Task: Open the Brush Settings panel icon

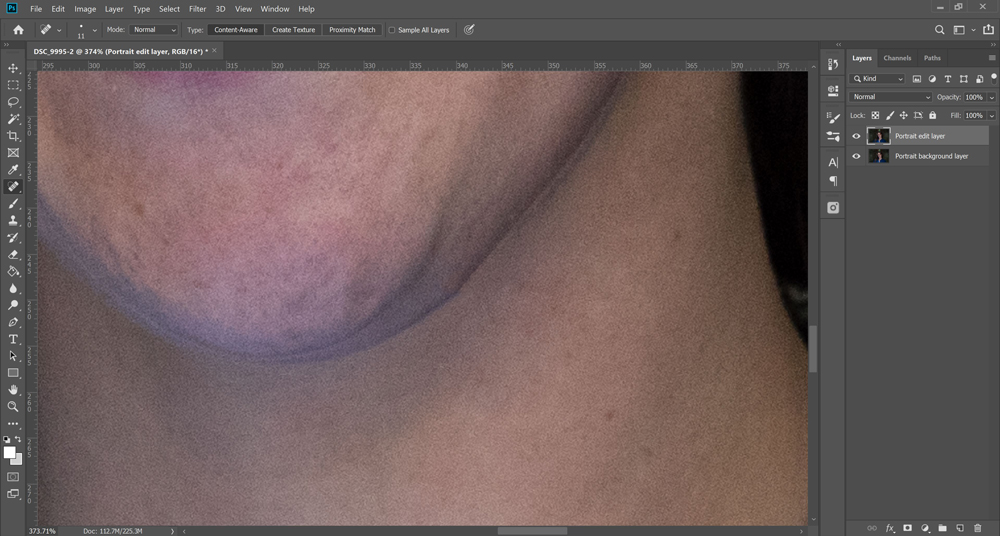Action: pyautogui.click(x=833, y=117)
